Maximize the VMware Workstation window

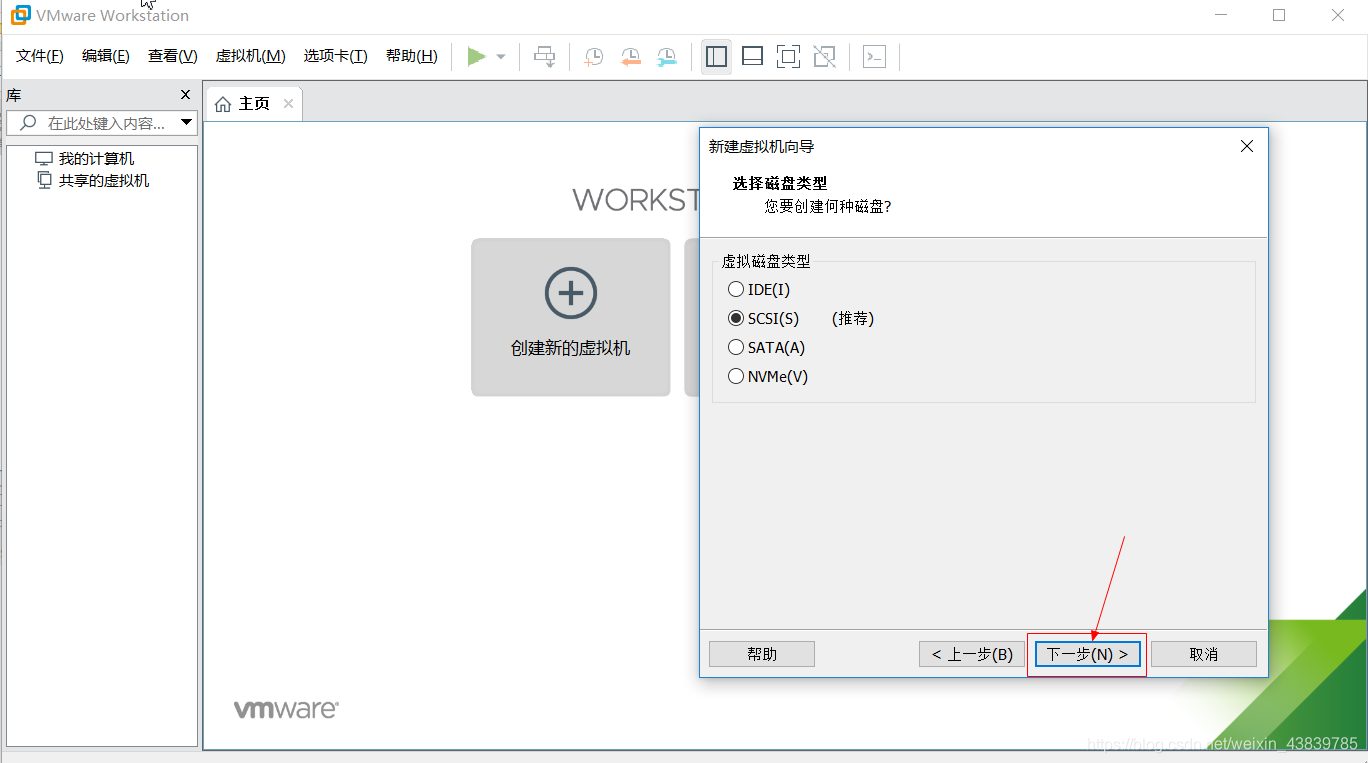pos(1279,15)
